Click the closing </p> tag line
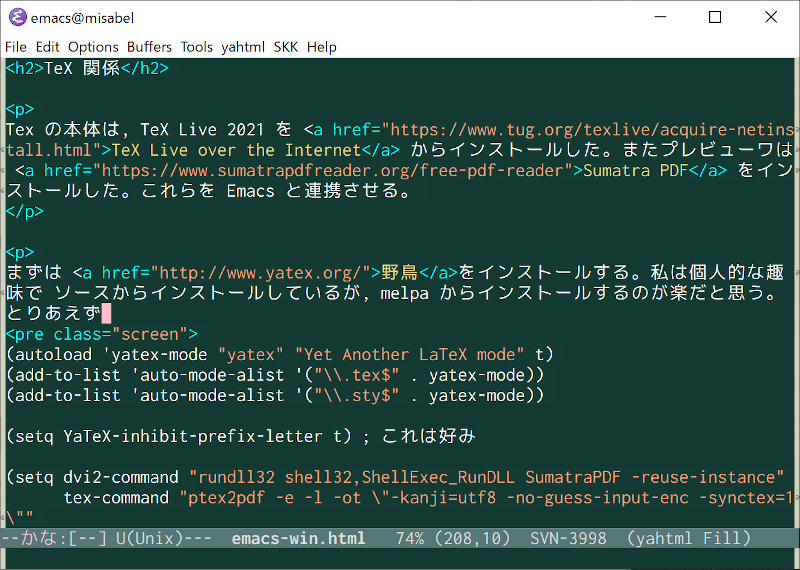This screenshot has height=570, width=800. [x=24, y=211]
